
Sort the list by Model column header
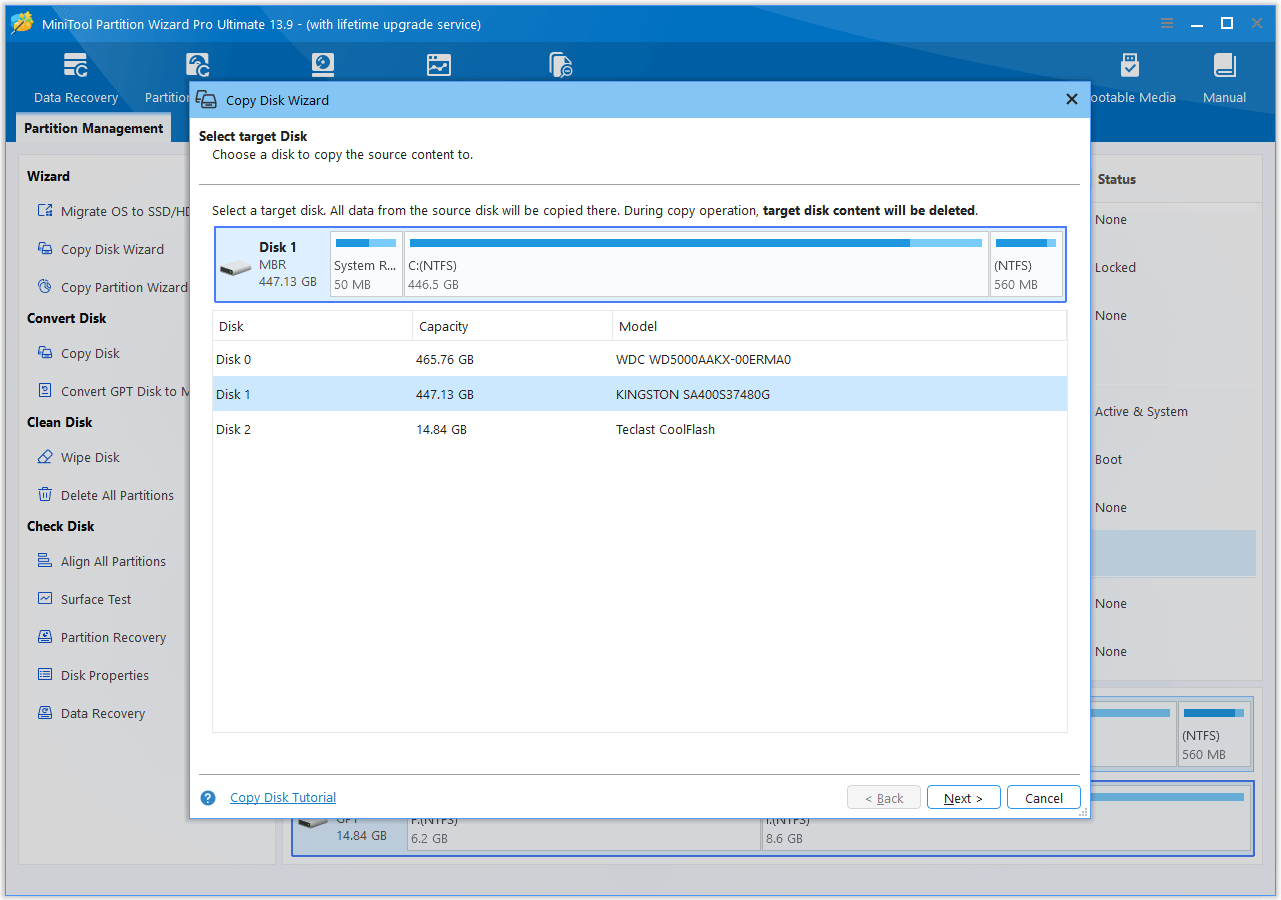click(839, 326)
